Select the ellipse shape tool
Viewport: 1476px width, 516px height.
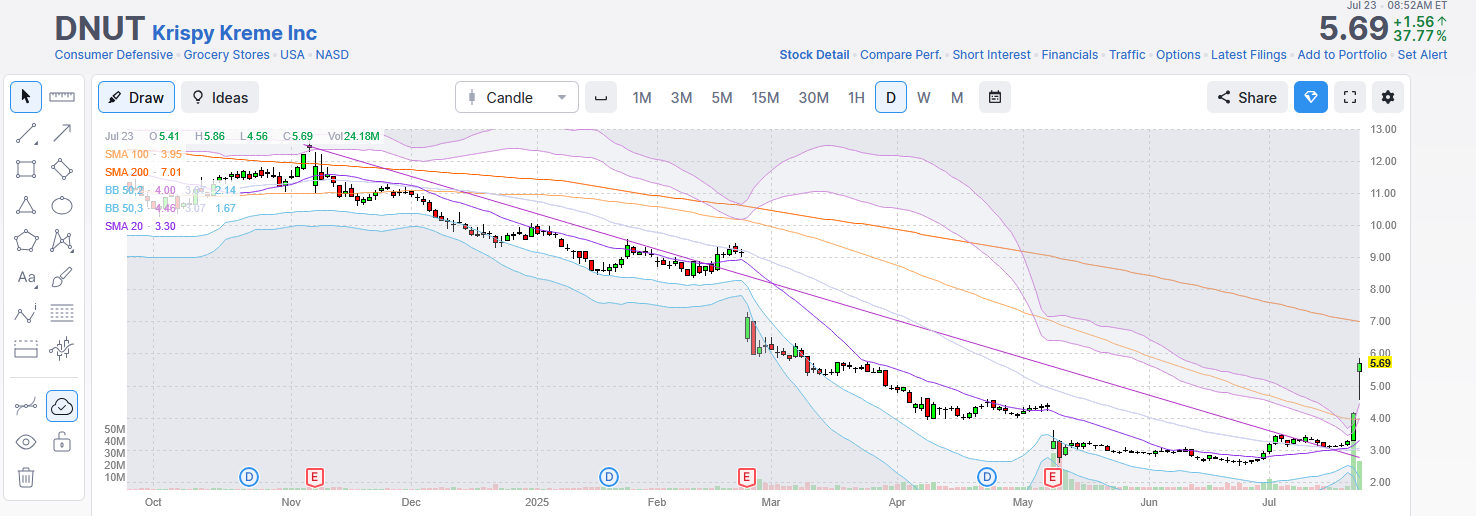pos(62,205)
